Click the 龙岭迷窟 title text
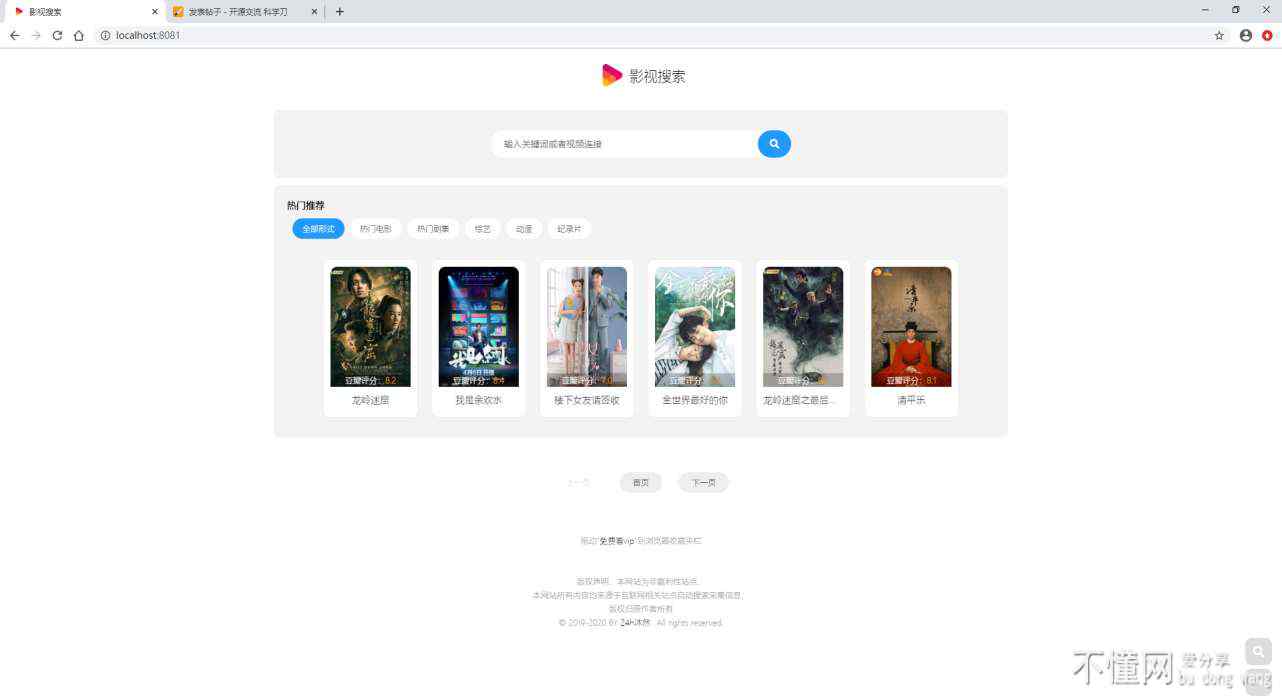The image size is (1282, 700). [370, 400]
